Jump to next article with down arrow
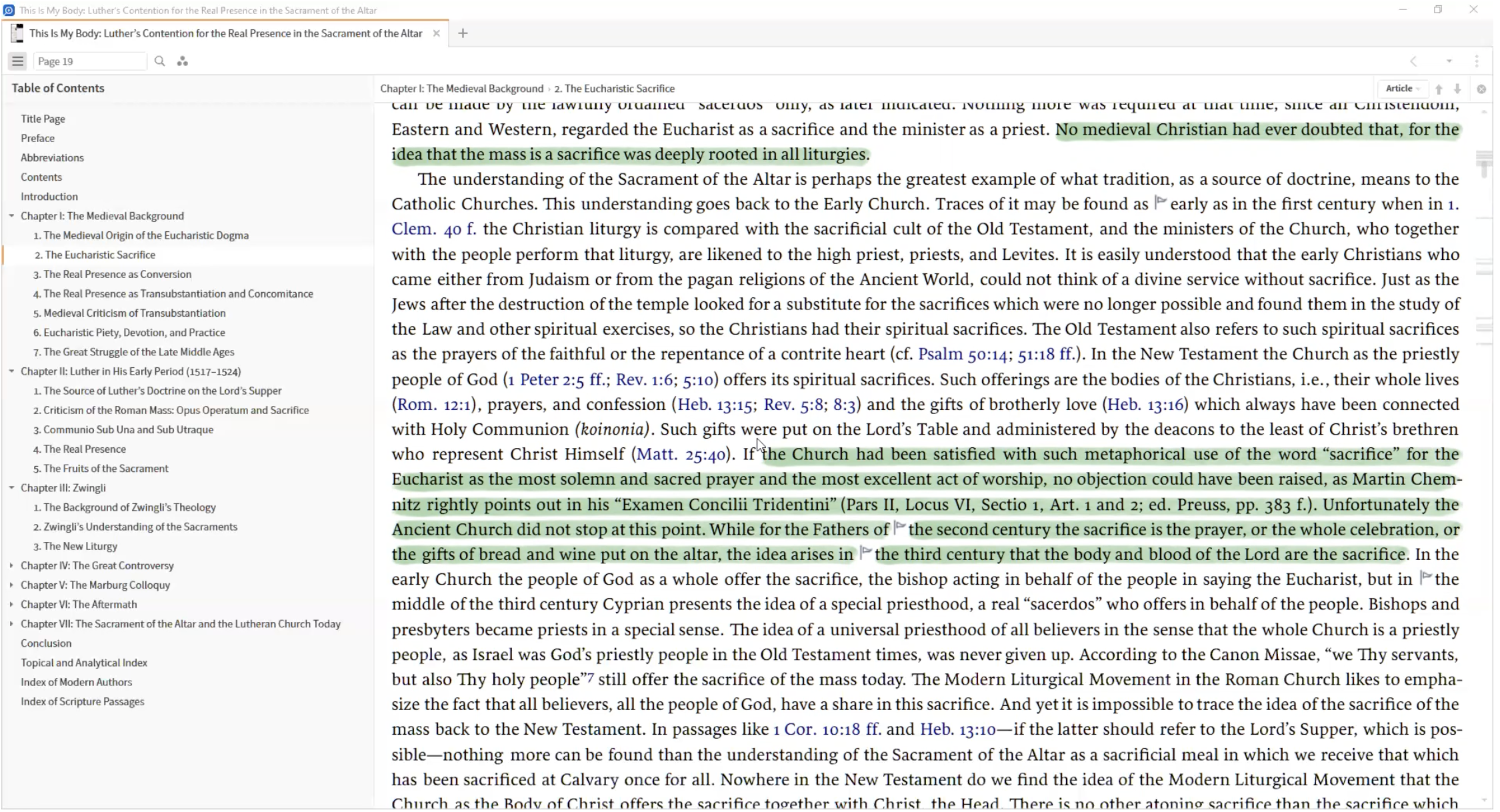 (x=1457, y=89)
